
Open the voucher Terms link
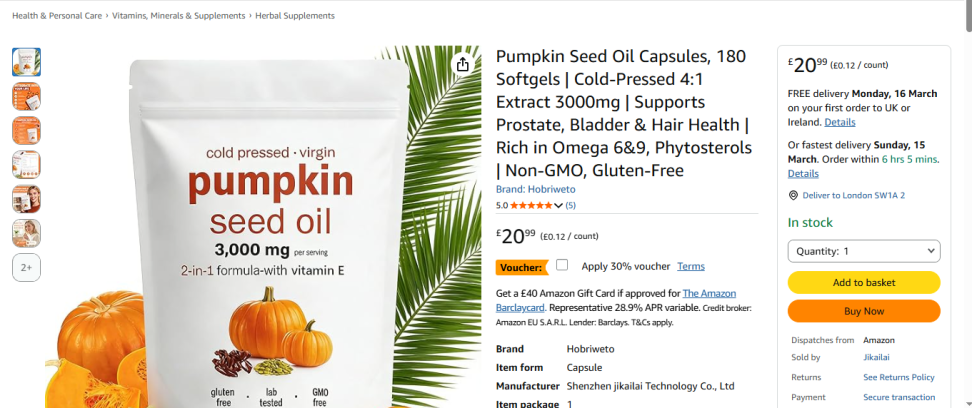[x=691, y=266]
